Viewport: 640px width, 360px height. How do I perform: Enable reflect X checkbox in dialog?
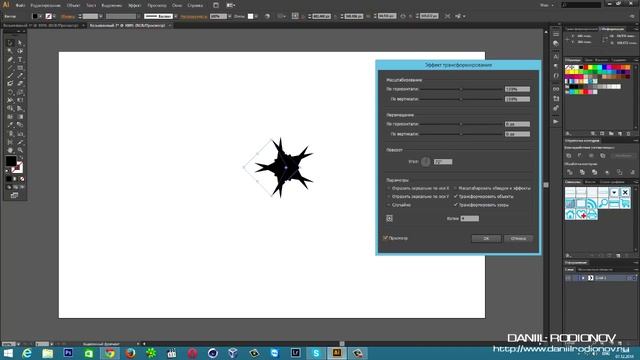389,188
